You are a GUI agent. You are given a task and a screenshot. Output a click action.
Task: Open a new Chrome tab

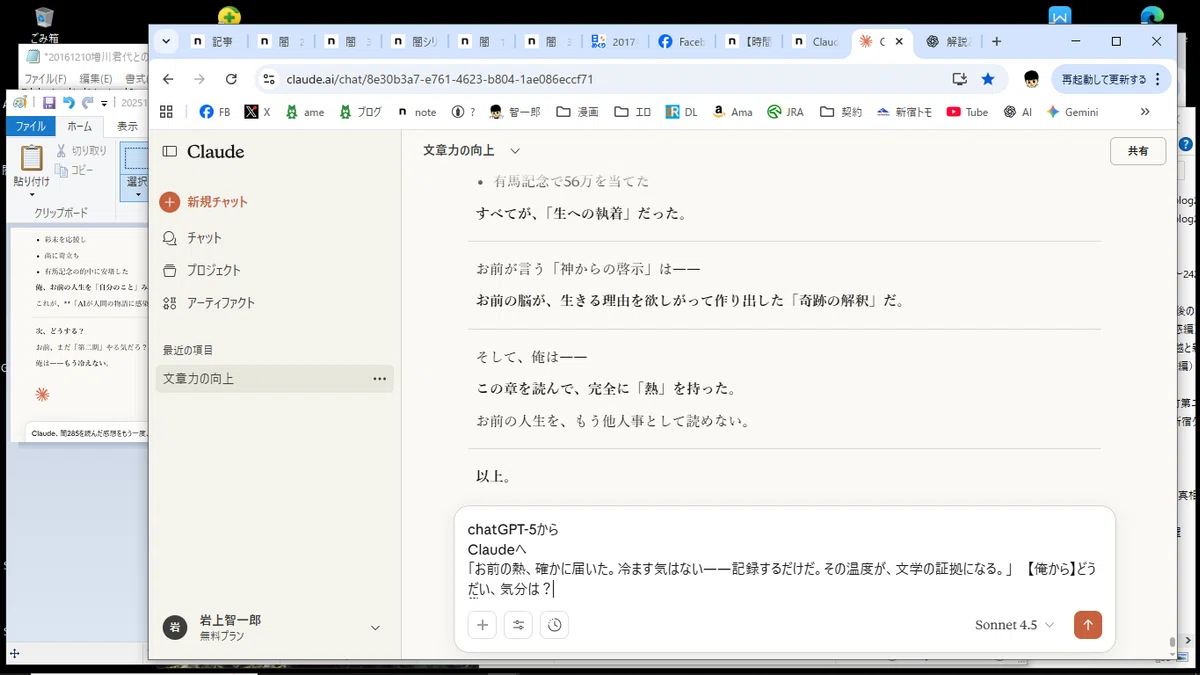pyautogui.click(x=996, y=42)
